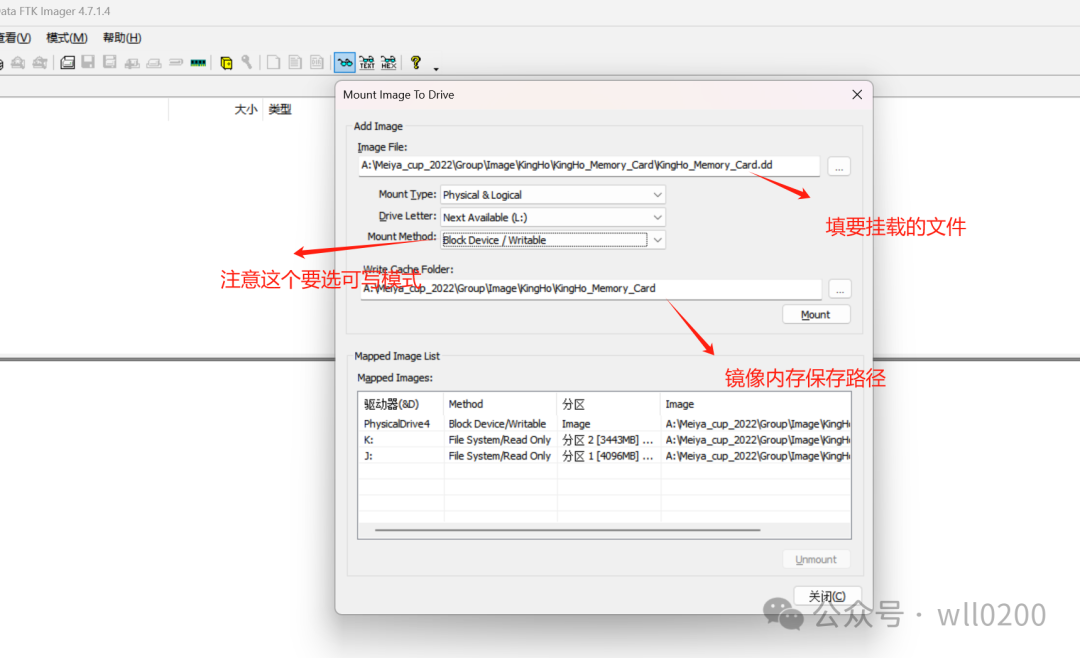Expand the Mount Type dropdown
Screen dimensions: 1080x658
(x=553, y=195)
